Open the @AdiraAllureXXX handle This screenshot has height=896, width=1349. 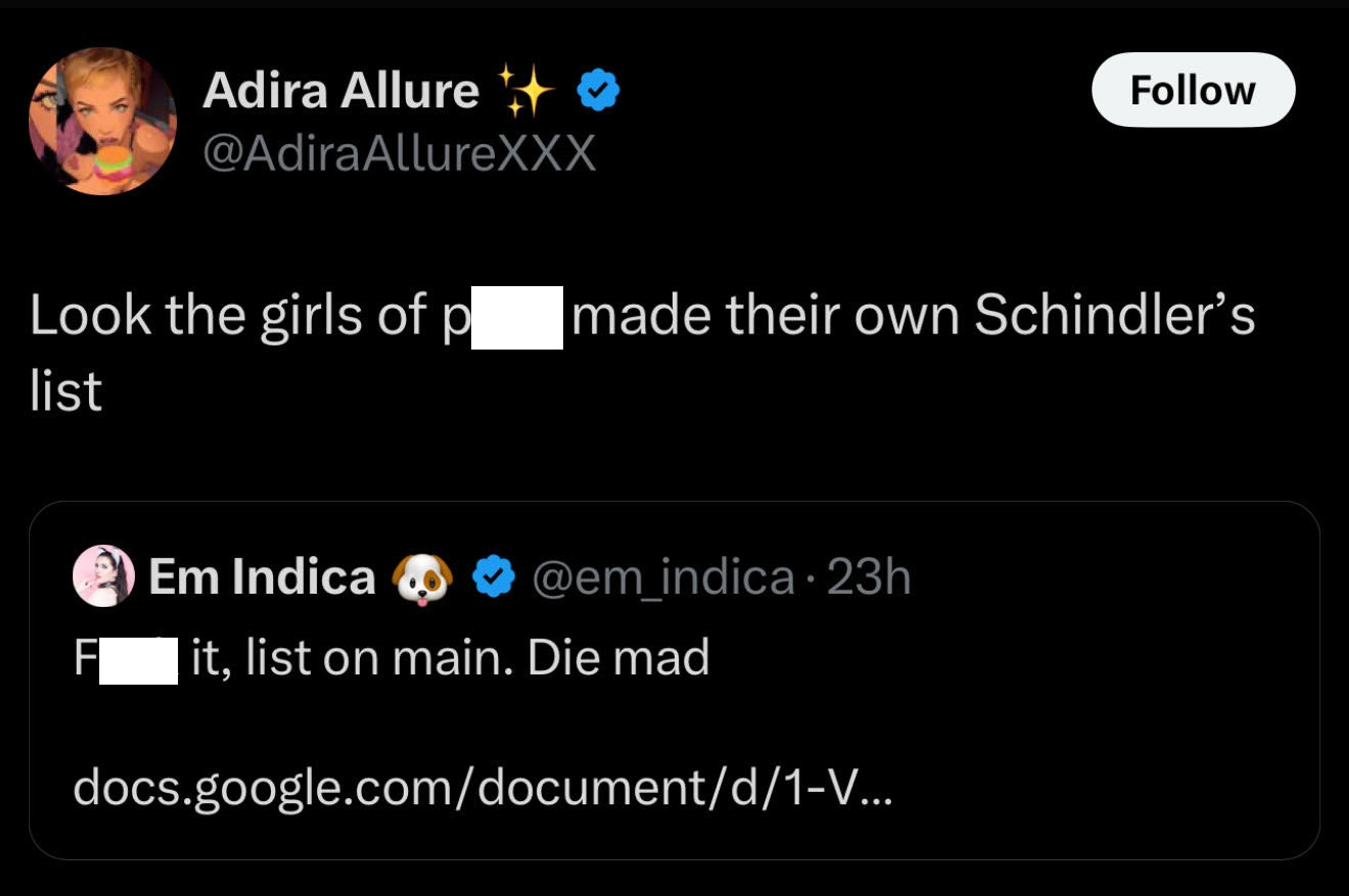point(400,153)
